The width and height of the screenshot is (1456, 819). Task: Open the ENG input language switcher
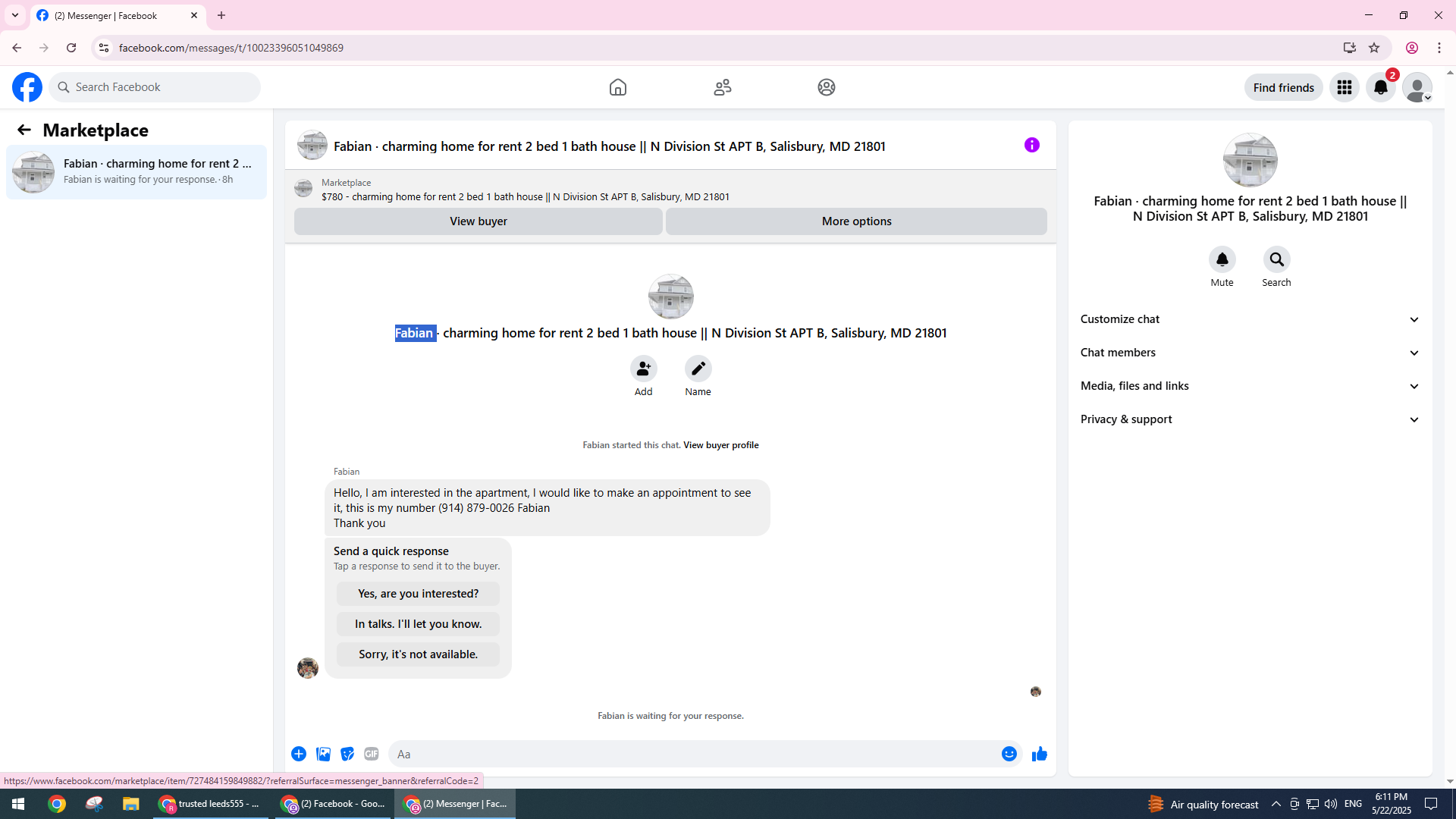(x=1354, y=804)
